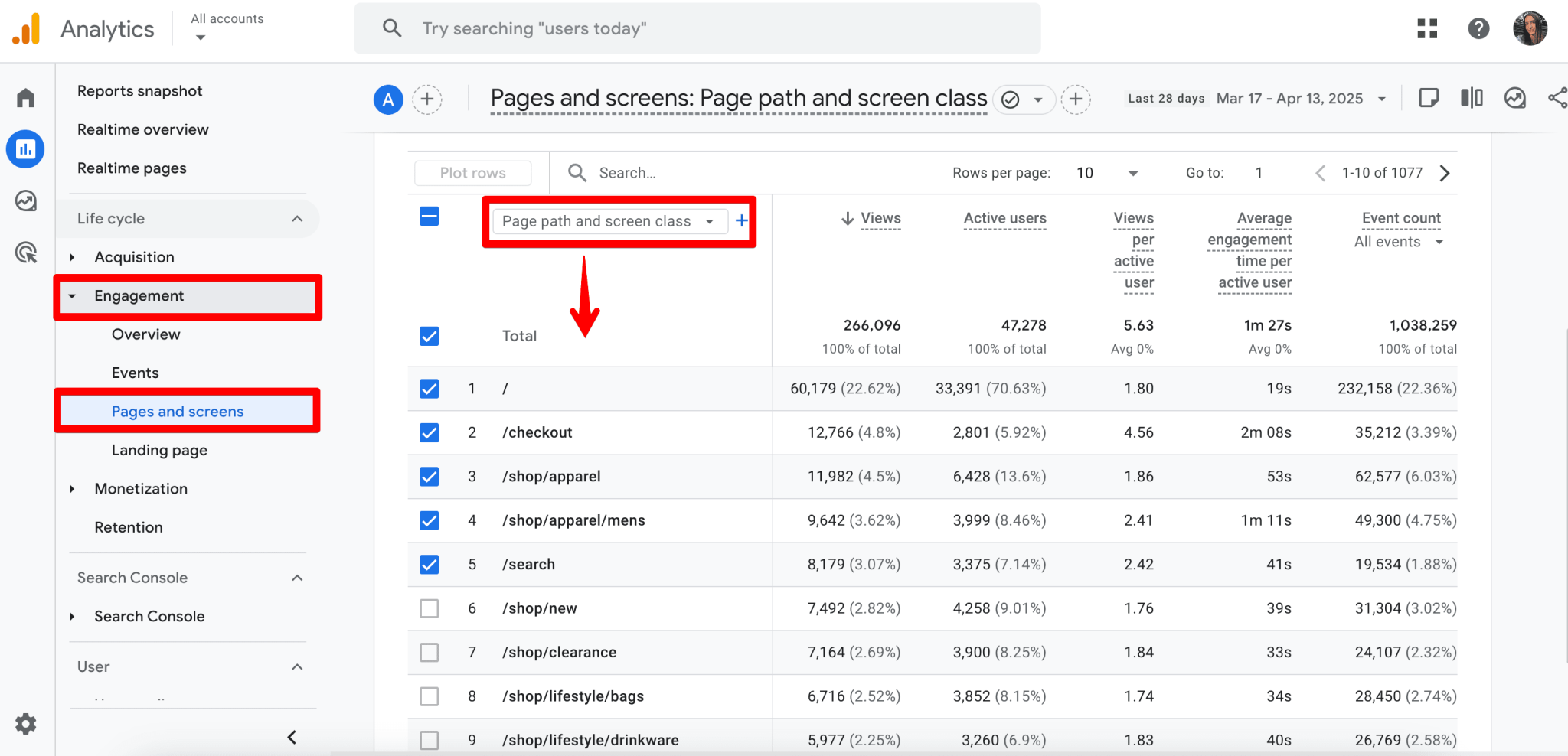This screenshot has width=1568, height=756.
Task: Open the Monetization menu section
Action: [x=140, y=488]
